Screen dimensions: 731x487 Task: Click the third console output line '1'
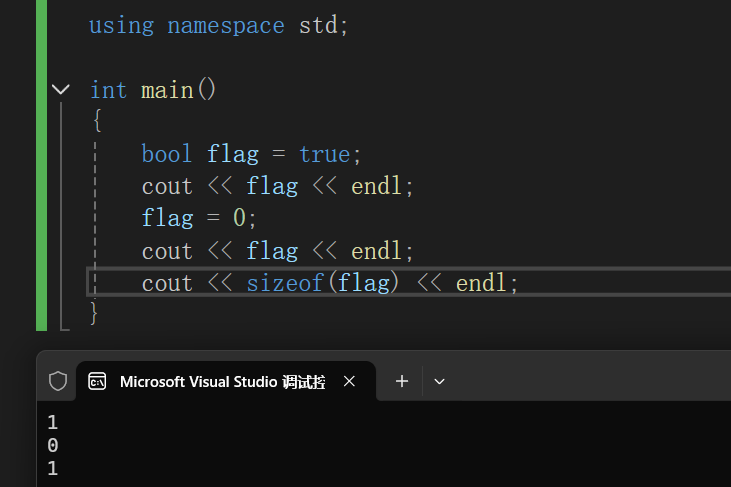point(53,468)
